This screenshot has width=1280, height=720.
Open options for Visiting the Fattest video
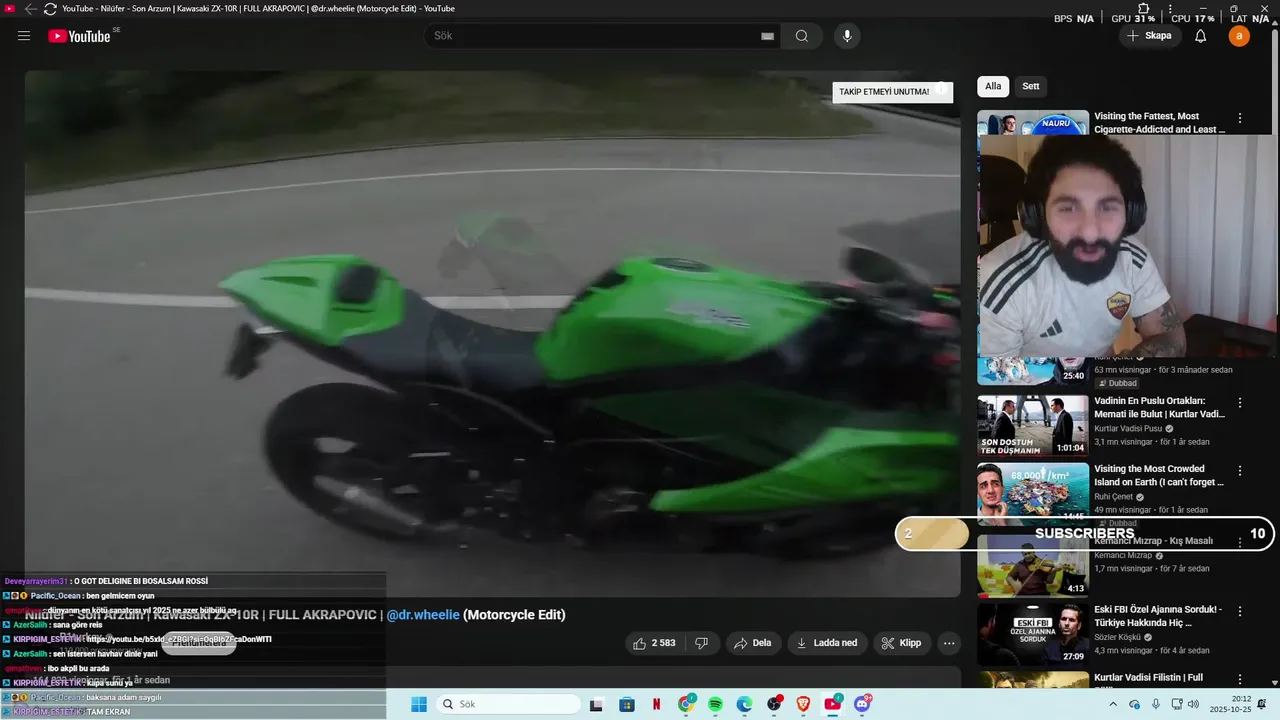[x=1240, y=118]
